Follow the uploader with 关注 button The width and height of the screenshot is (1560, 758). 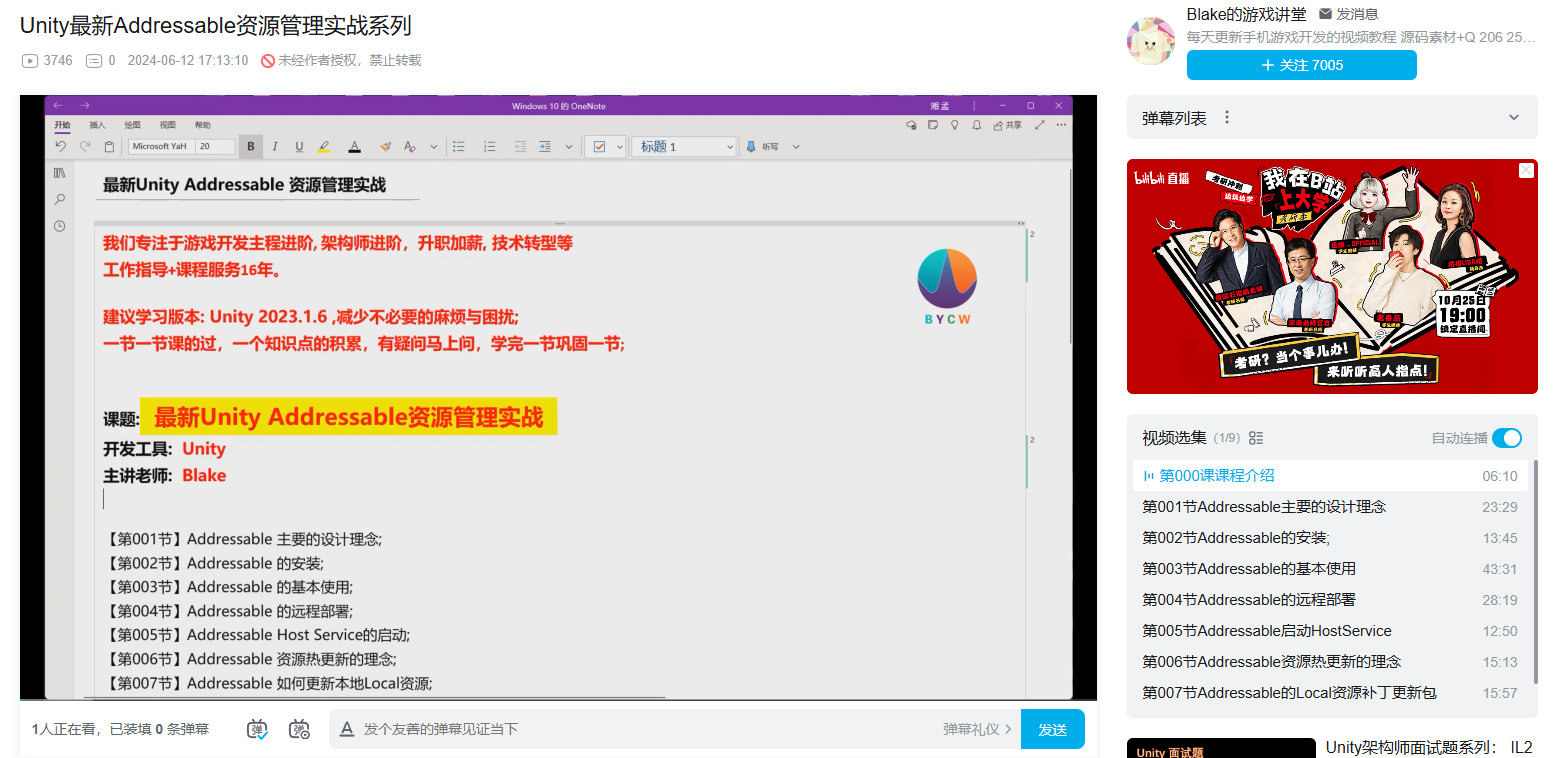1301,65
